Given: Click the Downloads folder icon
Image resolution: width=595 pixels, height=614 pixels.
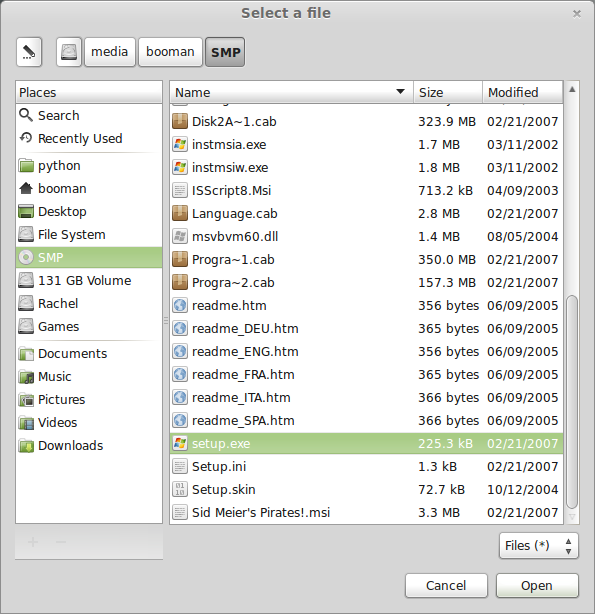Looking at the screenshot, I should (x=26, y=445).
